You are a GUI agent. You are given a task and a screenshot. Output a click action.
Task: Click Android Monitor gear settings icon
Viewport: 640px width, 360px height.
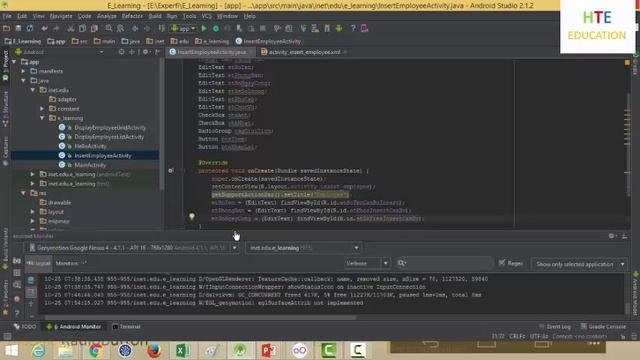tap(611, 236)
